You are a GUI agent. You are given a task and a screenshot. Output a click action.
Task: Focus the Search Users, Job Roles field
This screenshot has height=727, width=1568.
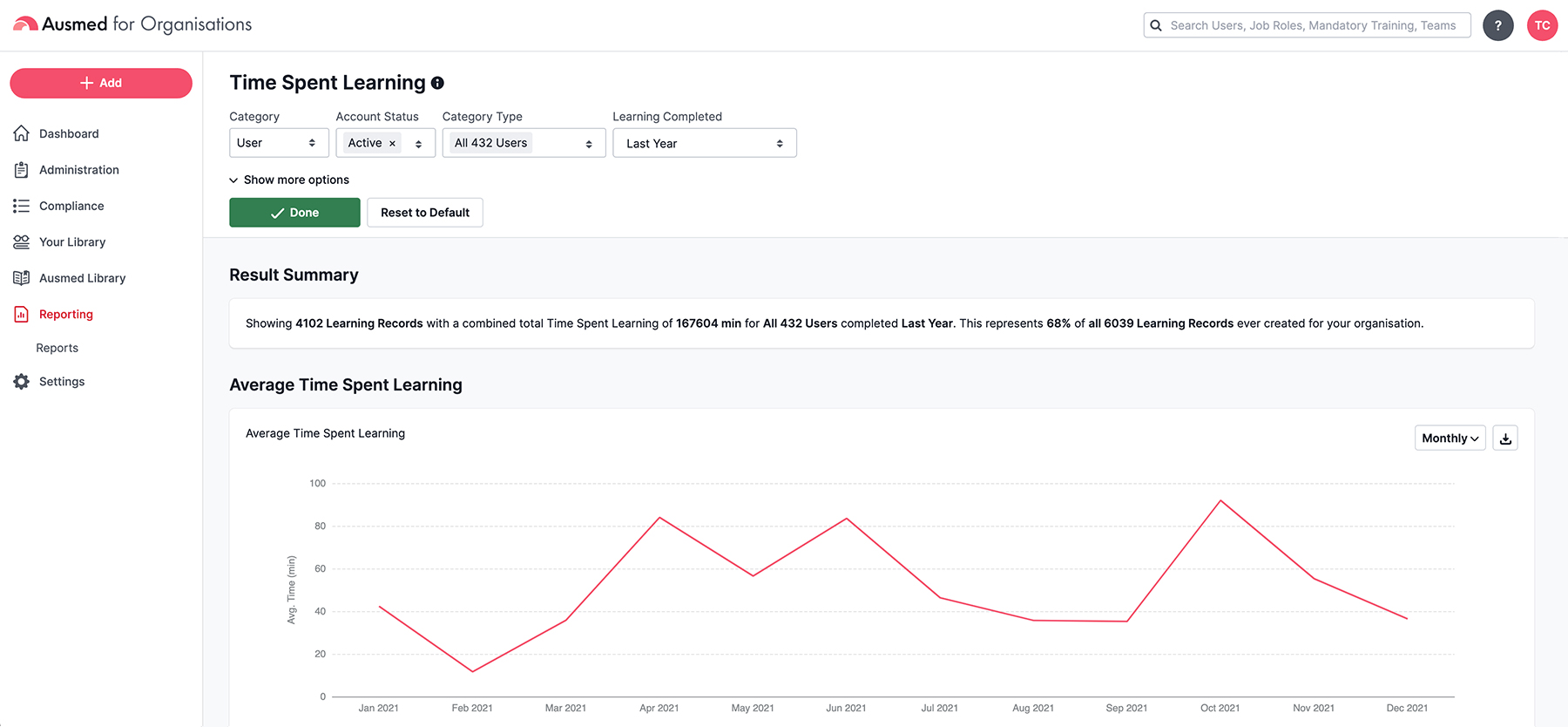coord(1307,25)
